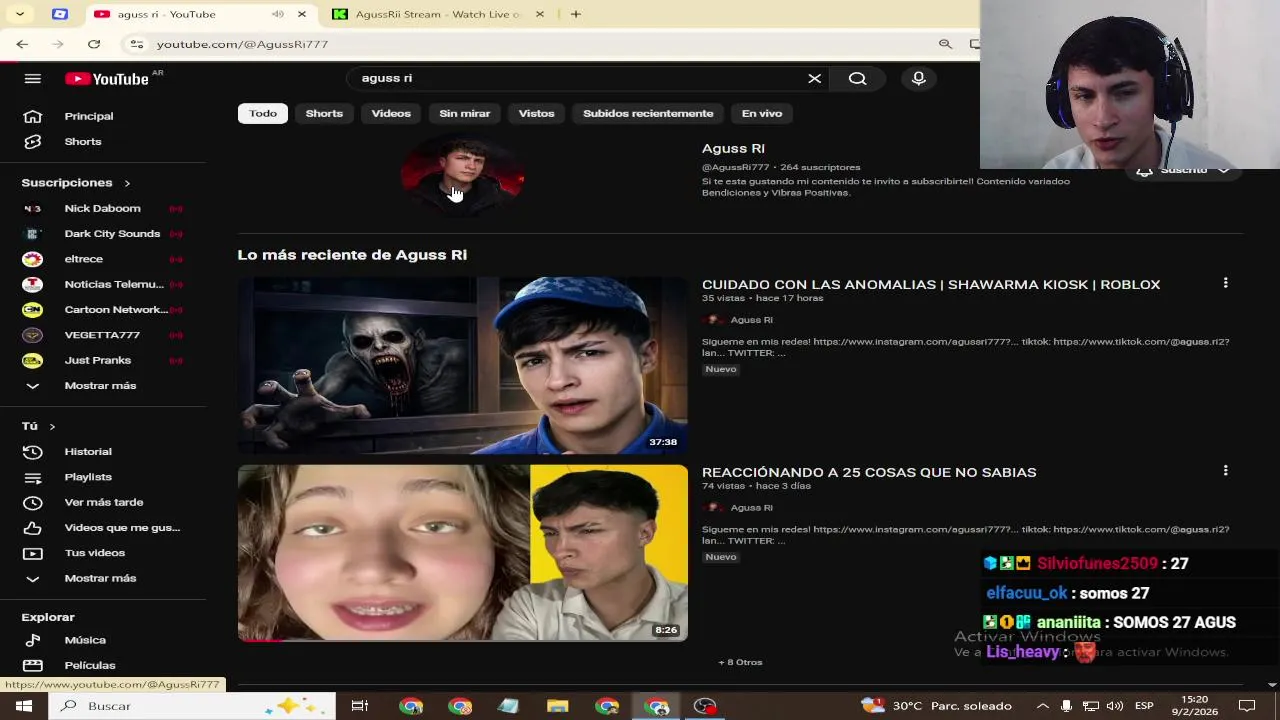Open options menu for Reaccionando video

click(x=1225, y=470)
